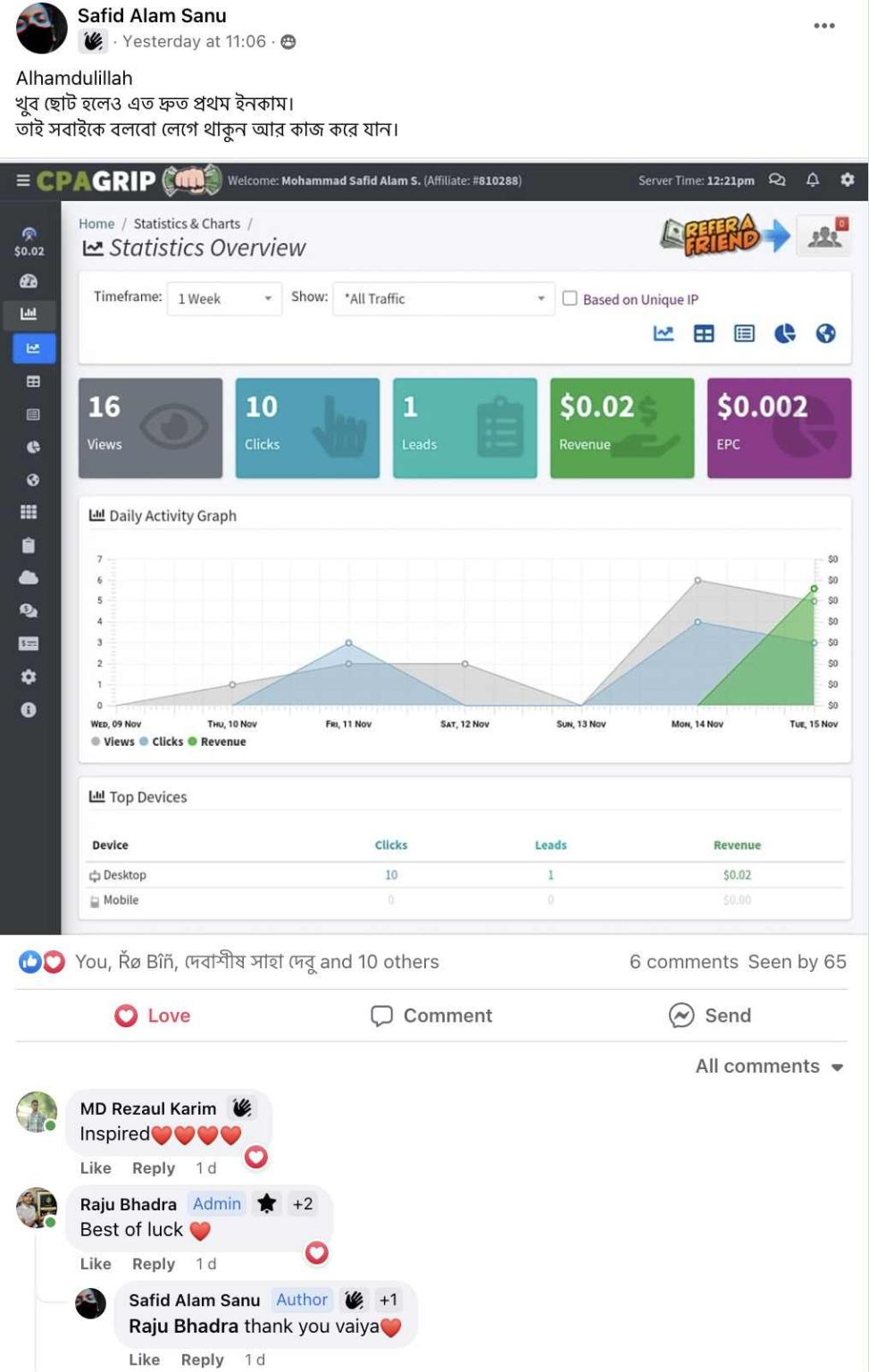The height and width of the screenshot is (1372, 869).
Task: Open the CPAGrip hamburger menu icon
Action: [x=23, y=180]
